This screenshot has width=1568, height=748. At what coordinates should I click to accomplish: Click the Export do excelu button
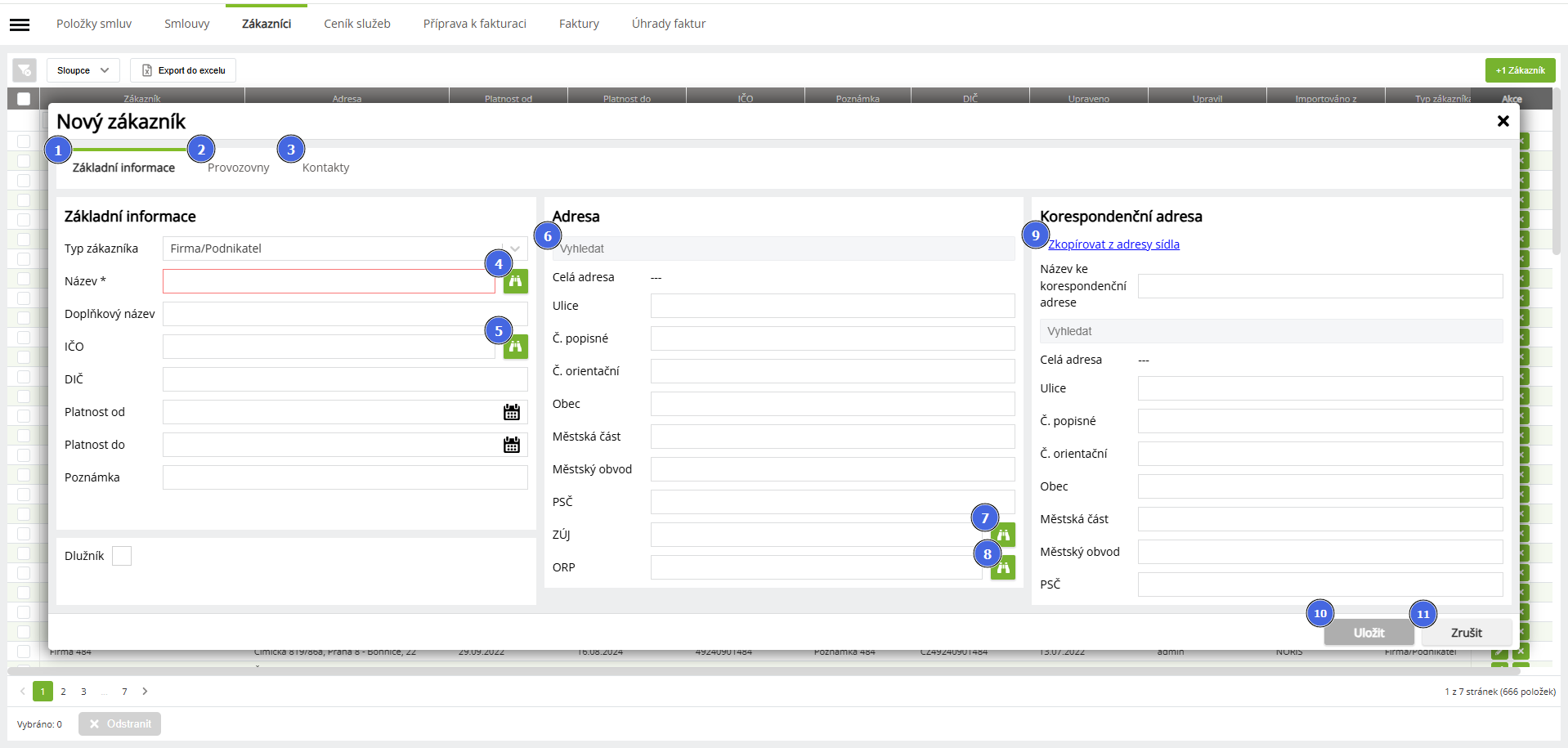183,70
